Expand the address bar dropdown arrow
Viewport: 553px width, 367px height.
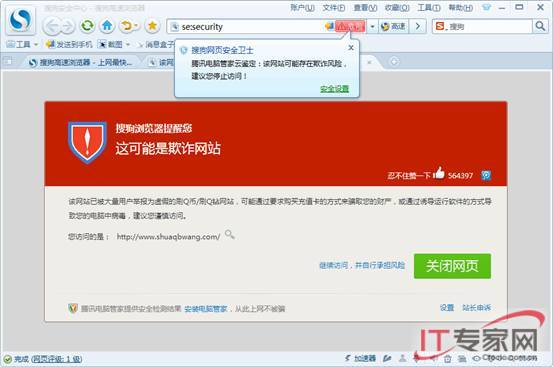point(372,26)
